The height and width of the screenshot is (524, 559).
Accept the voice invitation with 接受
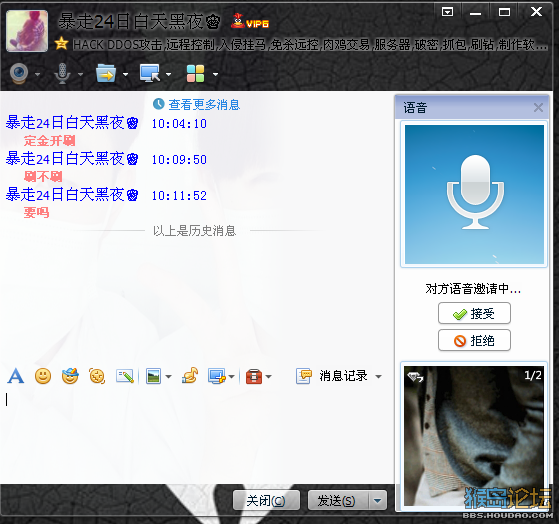pos(474,313)
